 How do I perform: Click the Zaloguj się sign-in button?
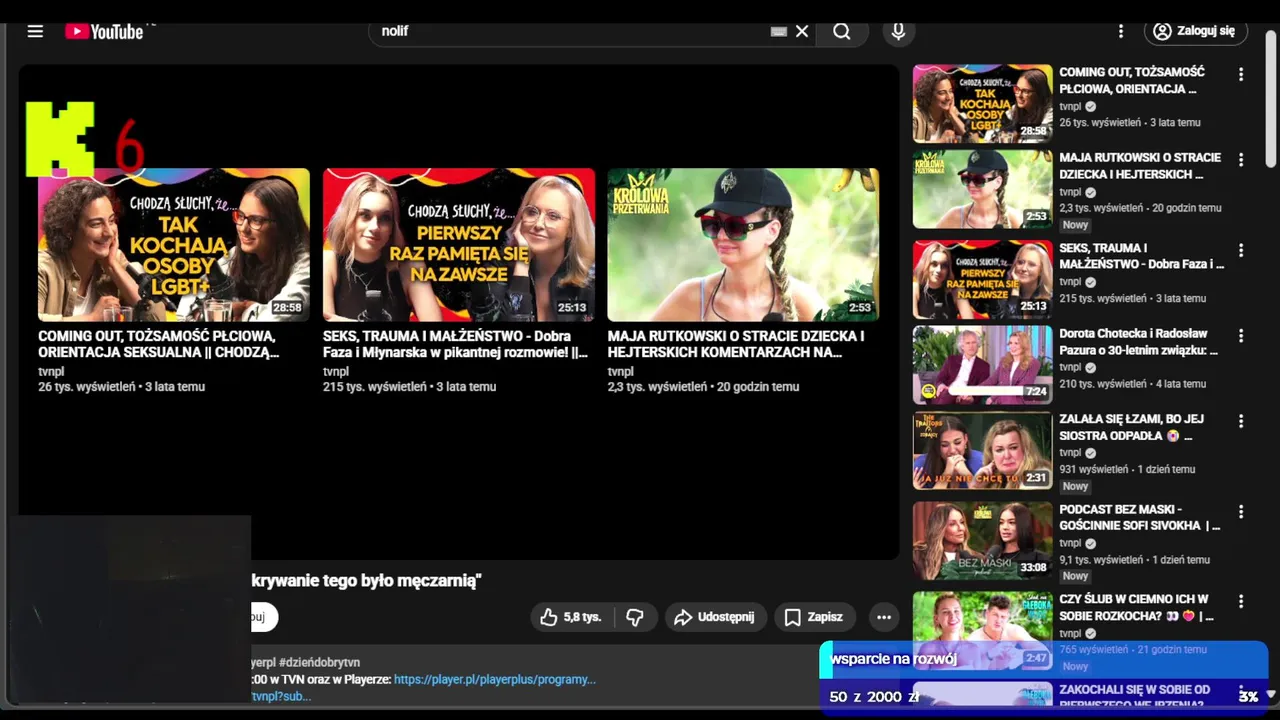point(1195,31)
